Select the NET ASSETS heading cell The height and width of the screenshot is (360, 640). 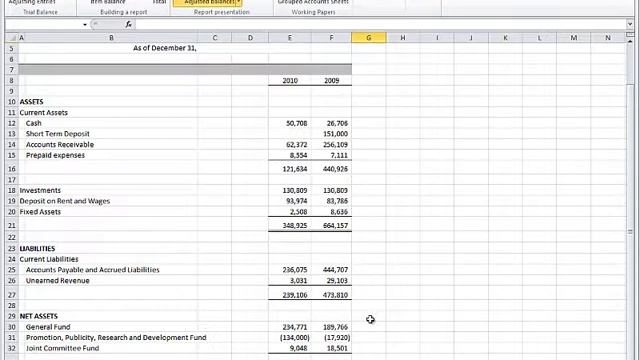[x=39, y=316]
